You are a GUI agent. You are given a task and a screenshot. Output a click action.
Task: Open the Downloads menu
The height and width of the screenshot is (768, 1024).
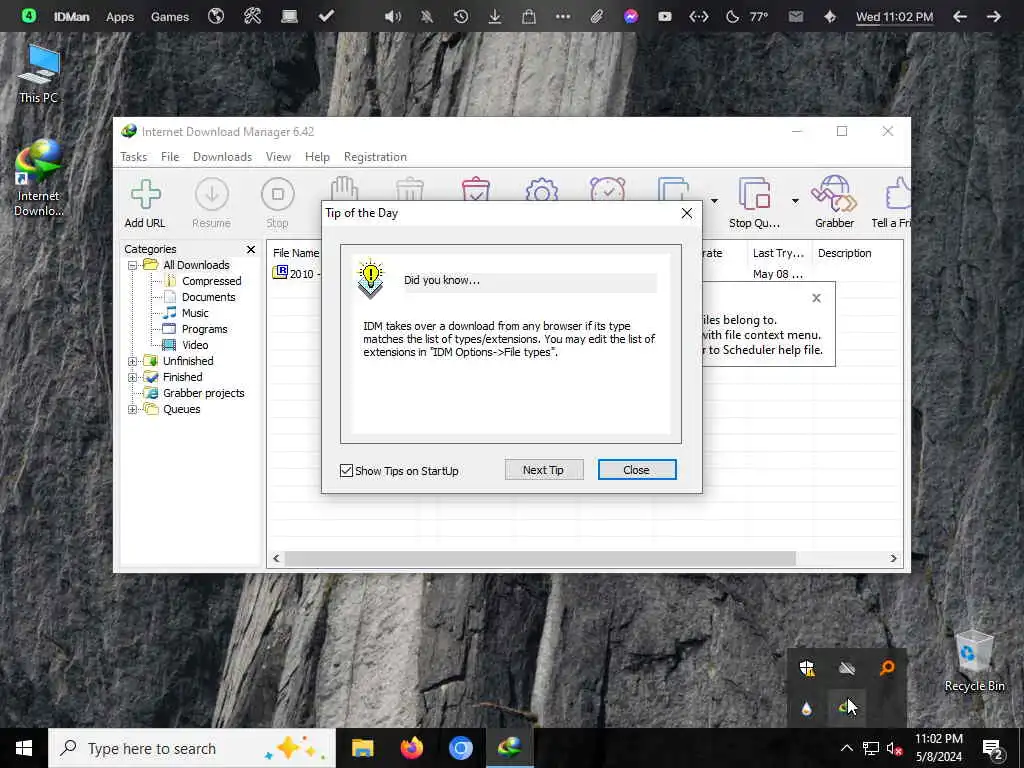222,157
